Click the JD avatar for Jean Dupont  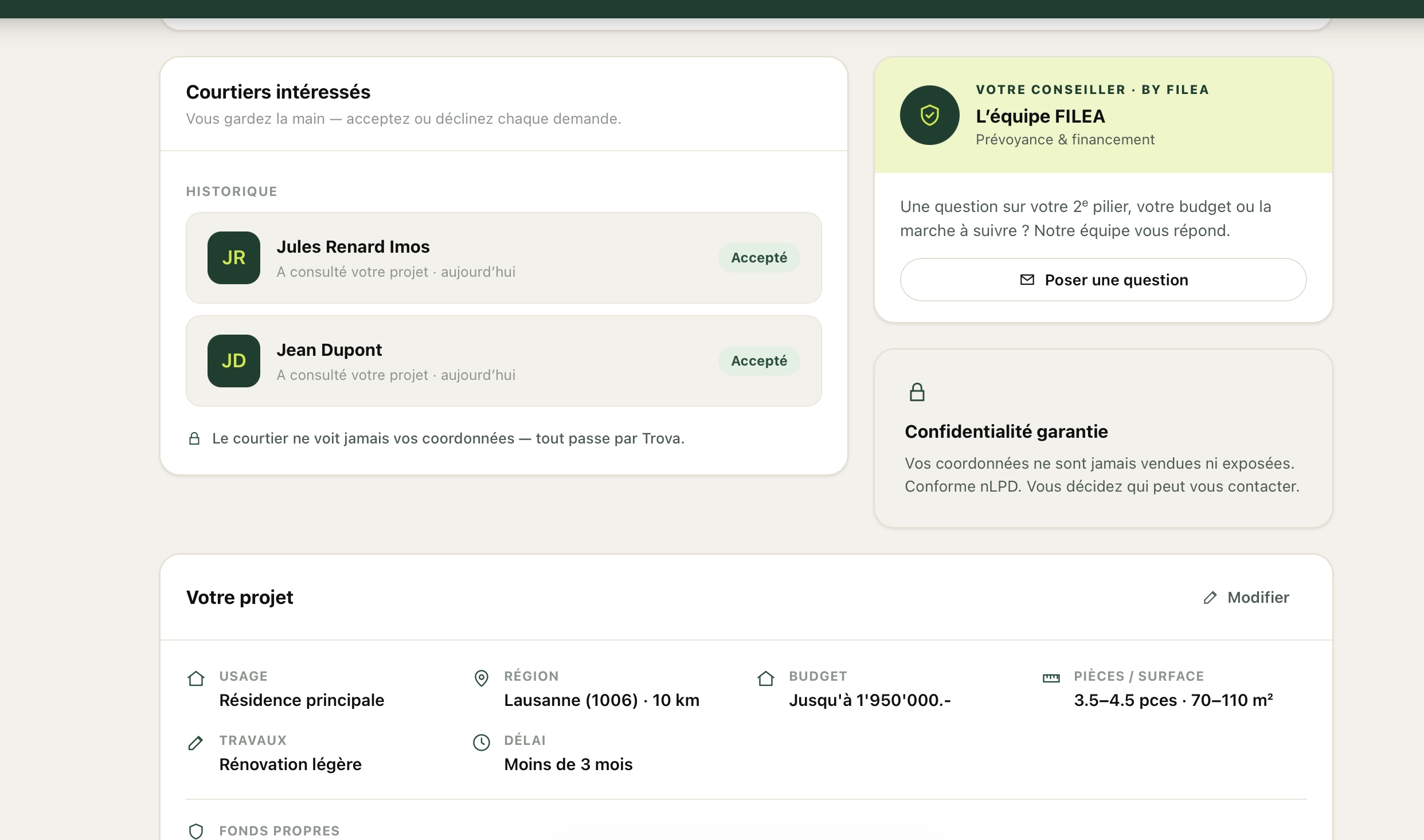coord(234,361)
